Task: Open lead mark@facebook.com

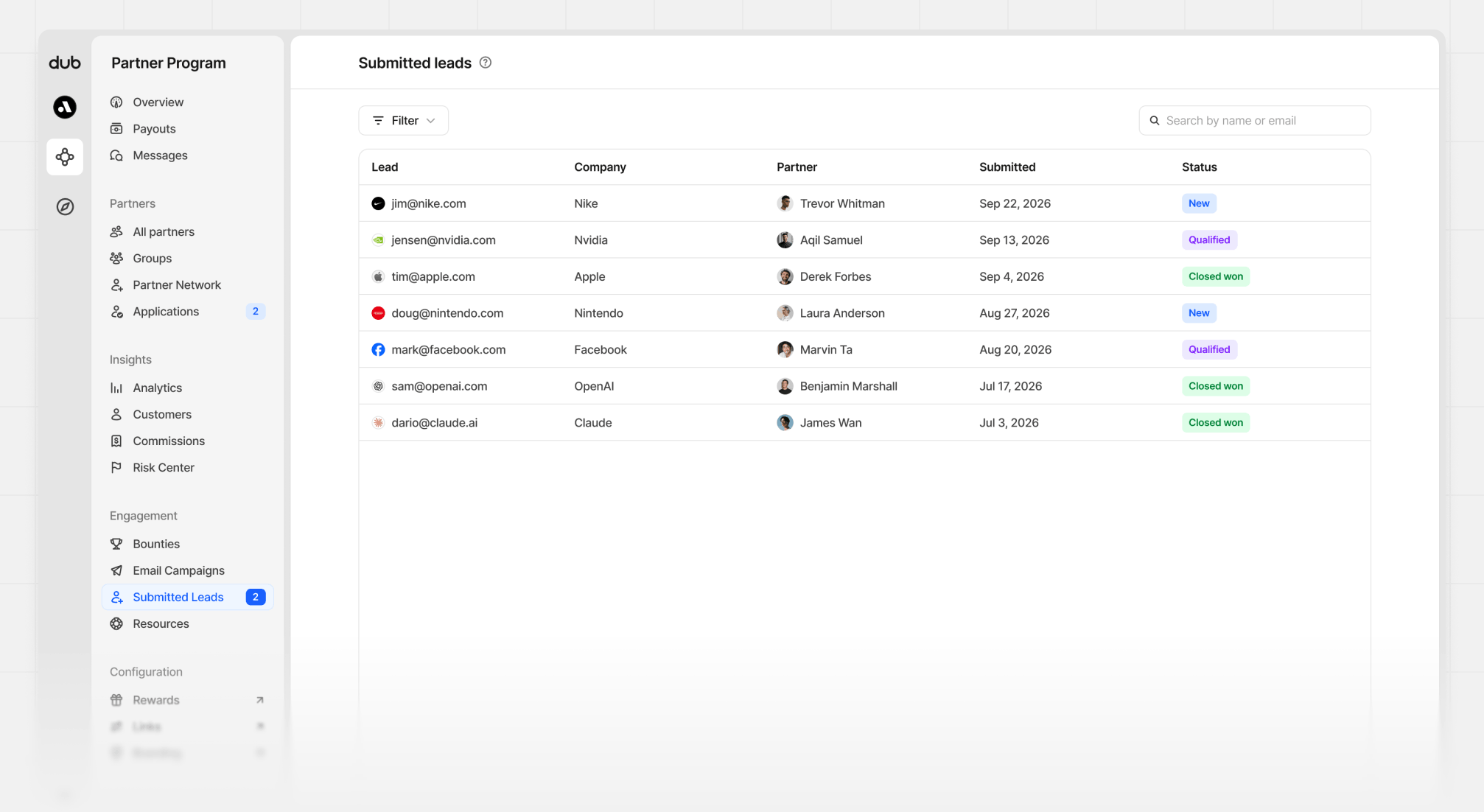Action: coord(449,350)
